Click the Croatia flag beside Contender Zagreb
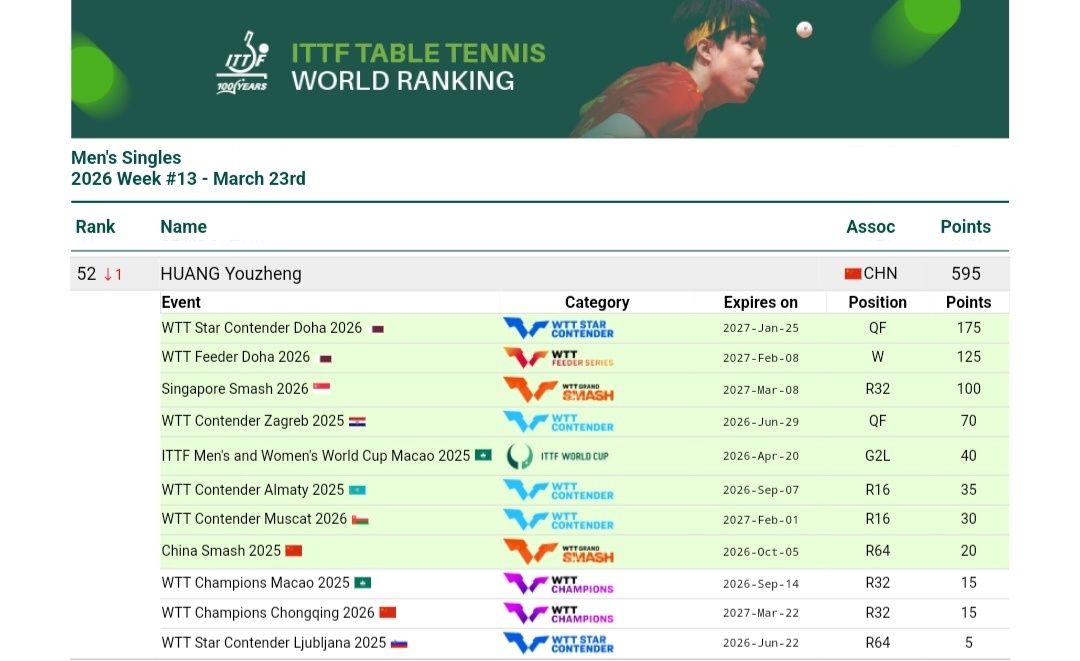This screenshot has width=1080, height=661. (x=357, y=421)
